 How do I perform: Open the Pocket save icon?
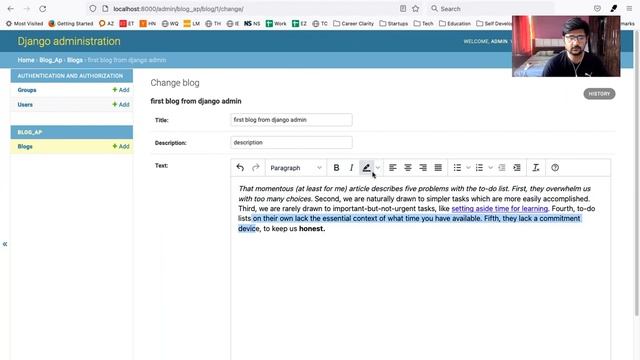click(x=597, y=9)
